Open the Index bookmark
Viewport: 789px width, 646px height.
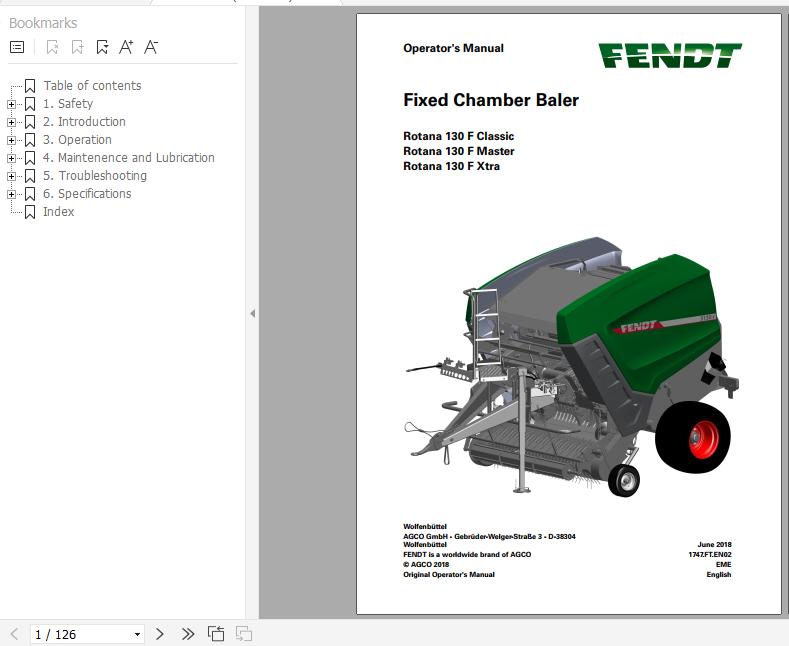click(x=59, y=212)
